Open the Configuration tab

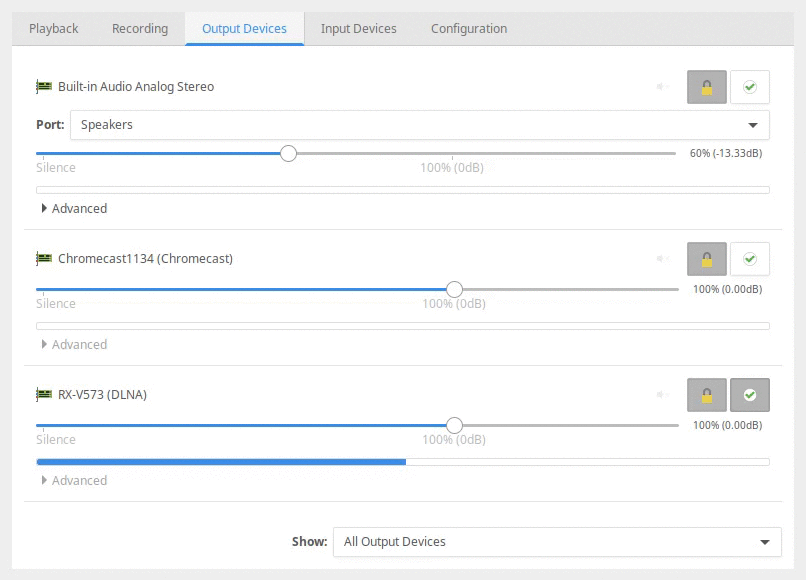(x=469, y=29)
